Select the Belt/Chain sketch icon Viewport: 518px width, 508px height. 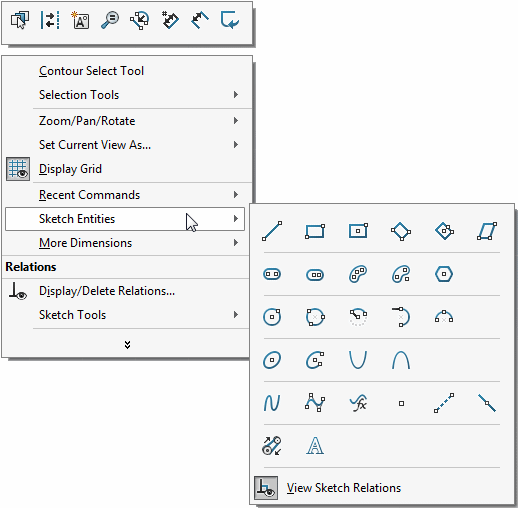pyautogui.click(x=272, y=446)
